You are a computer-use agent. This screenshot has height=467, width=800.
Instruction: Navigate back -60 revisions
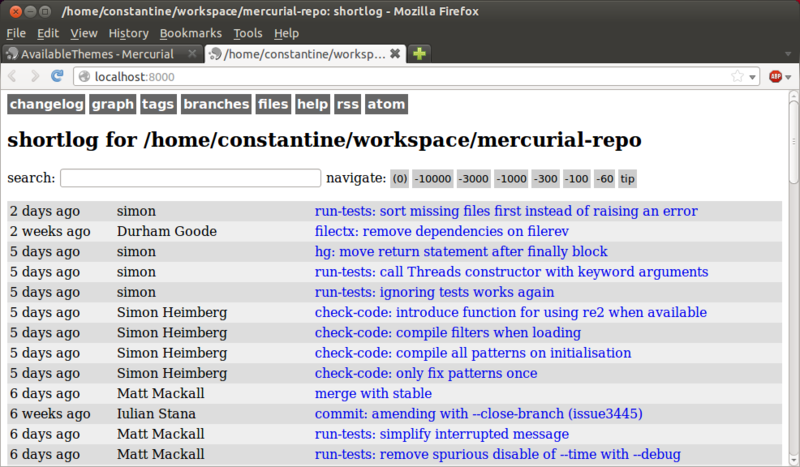(605, 179)
